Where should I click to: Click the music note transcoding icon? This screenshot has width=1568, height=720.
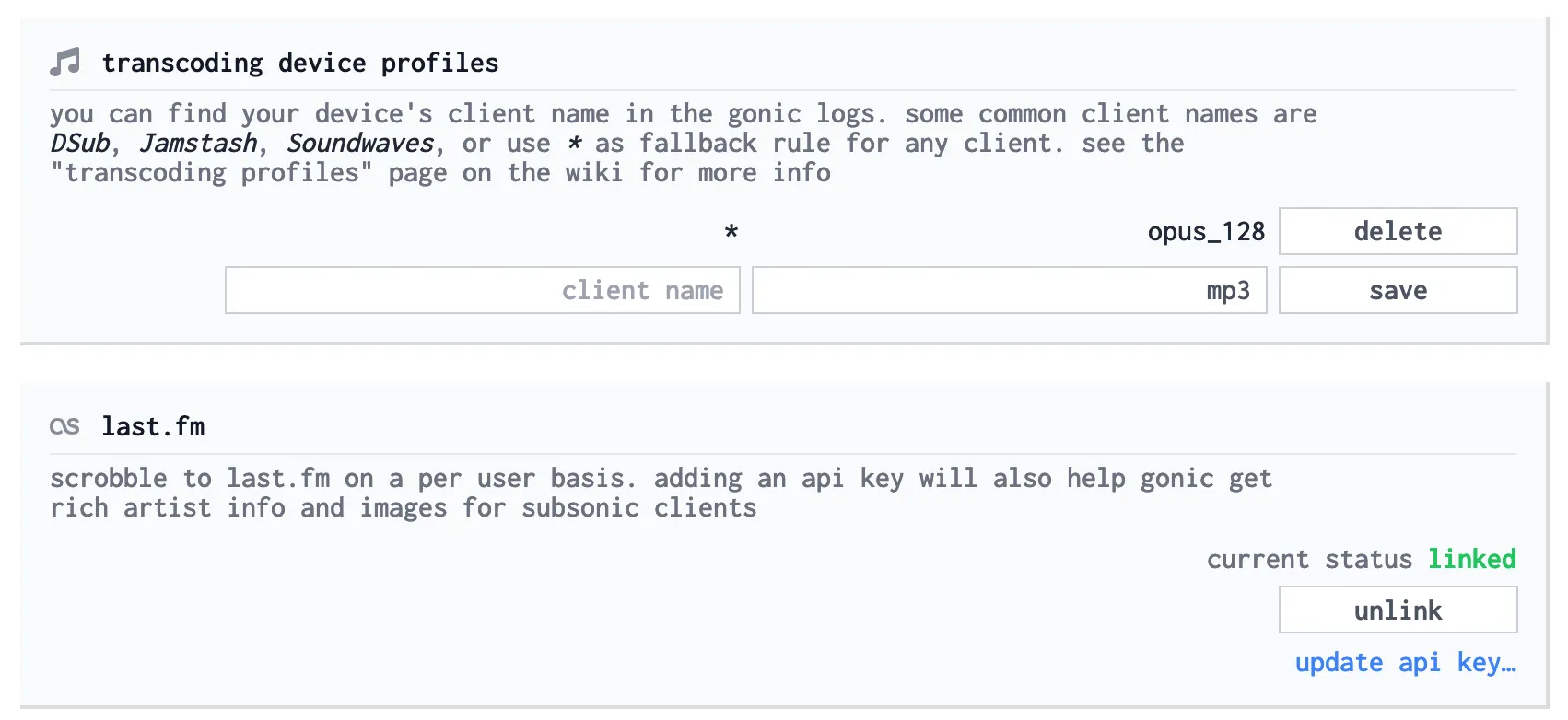pos(64,63)
